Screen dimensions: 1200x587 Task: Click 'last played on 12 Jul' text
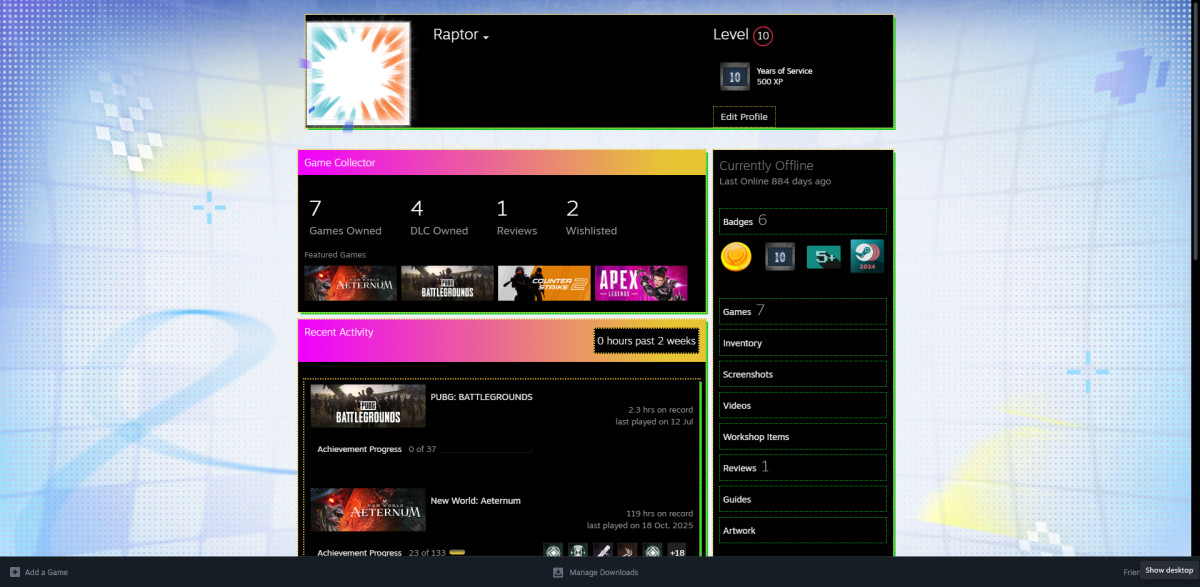(x=654, y=422)
